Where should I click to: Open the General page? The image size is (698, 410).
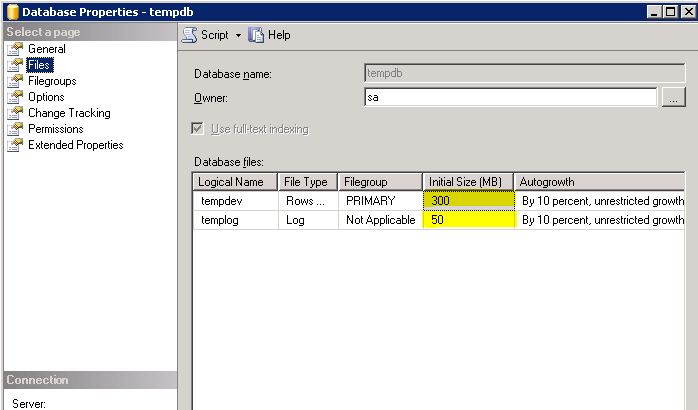47,49
